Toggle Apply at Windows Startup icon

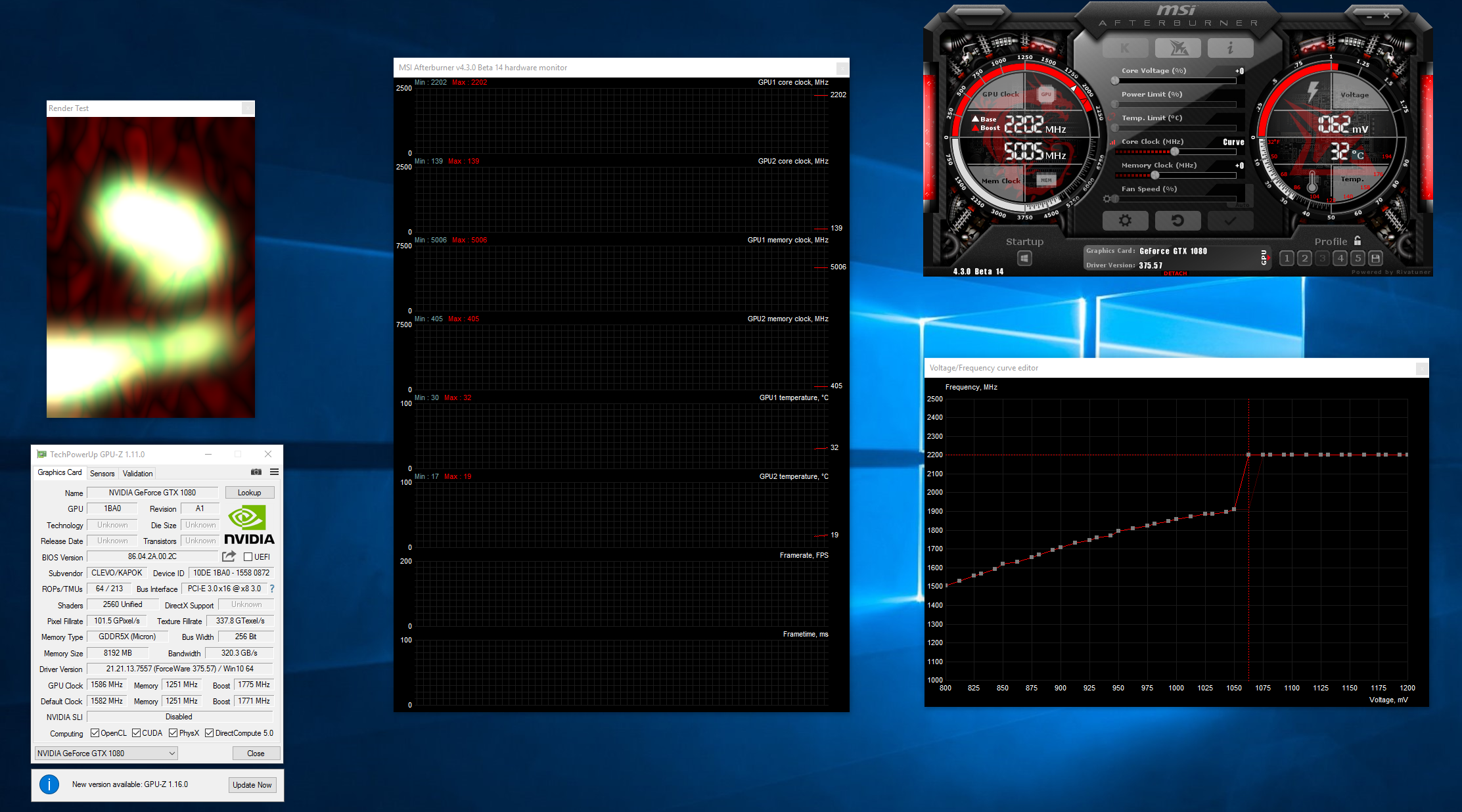[x=1024, y=259]
